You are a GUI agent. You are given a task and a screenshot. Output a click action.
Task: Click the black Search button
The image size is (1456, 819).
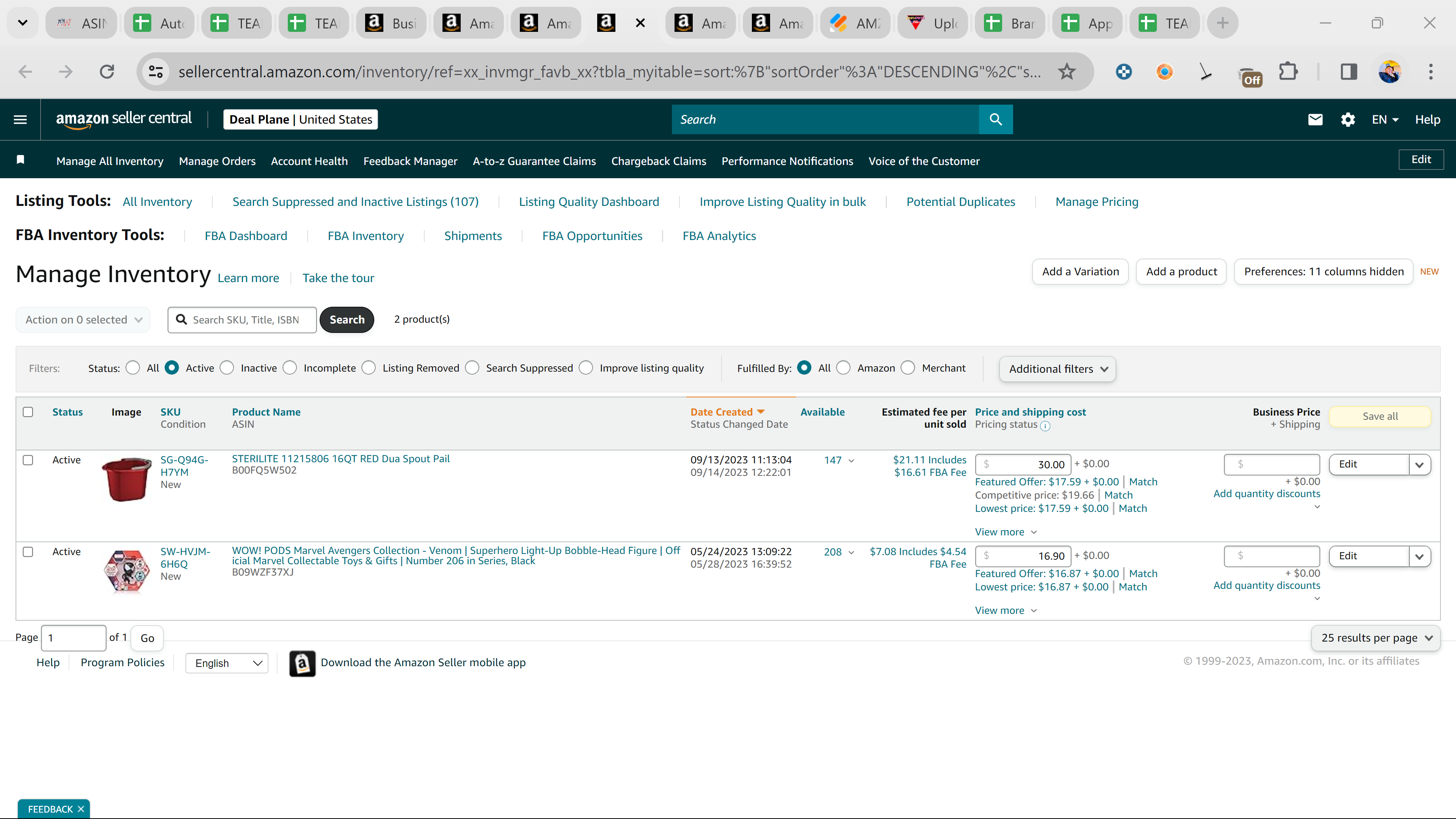(x=347, y=320)
